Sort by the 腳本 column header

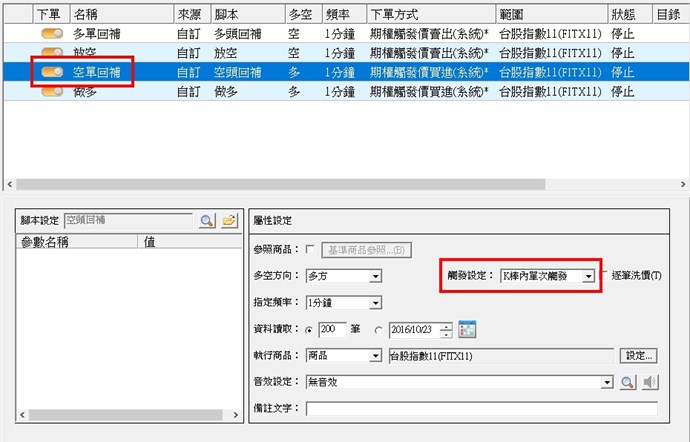(248, 15)
